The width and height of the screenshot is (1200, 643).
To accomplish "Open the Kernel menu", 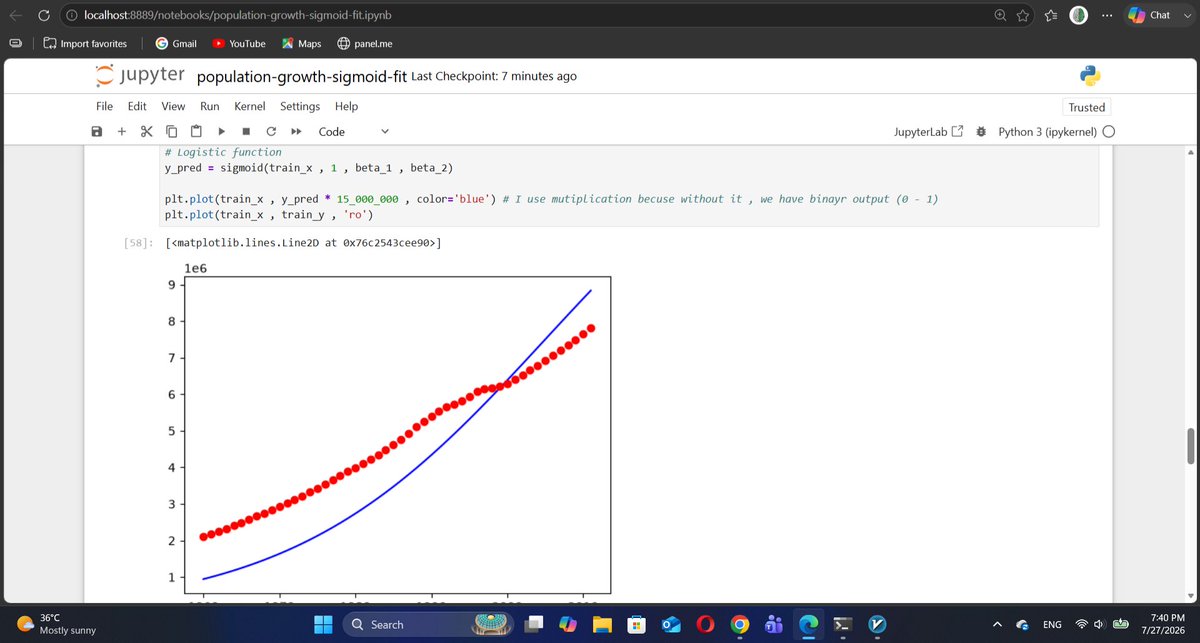I will tap(250, 106).
